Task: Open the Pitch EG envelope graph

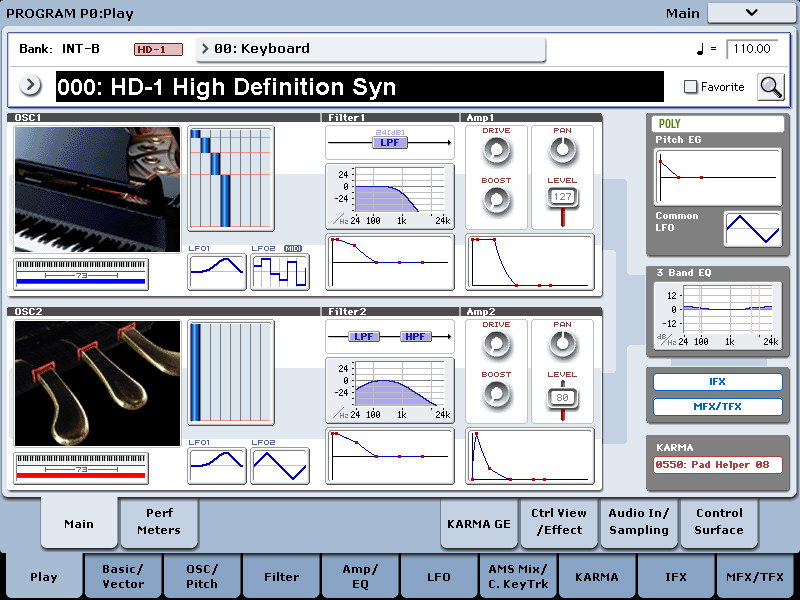Action: click(717, 177)
